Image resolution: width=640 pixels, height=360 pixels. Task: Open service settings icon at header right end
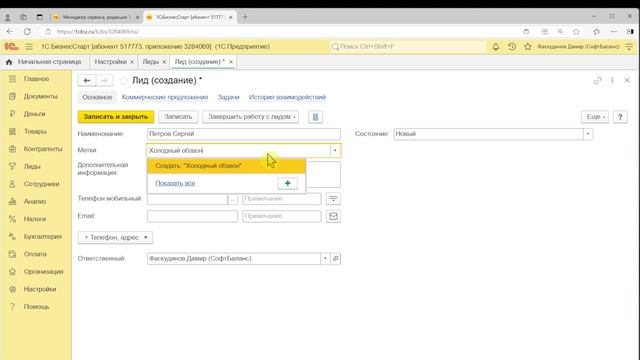(629, 47)
